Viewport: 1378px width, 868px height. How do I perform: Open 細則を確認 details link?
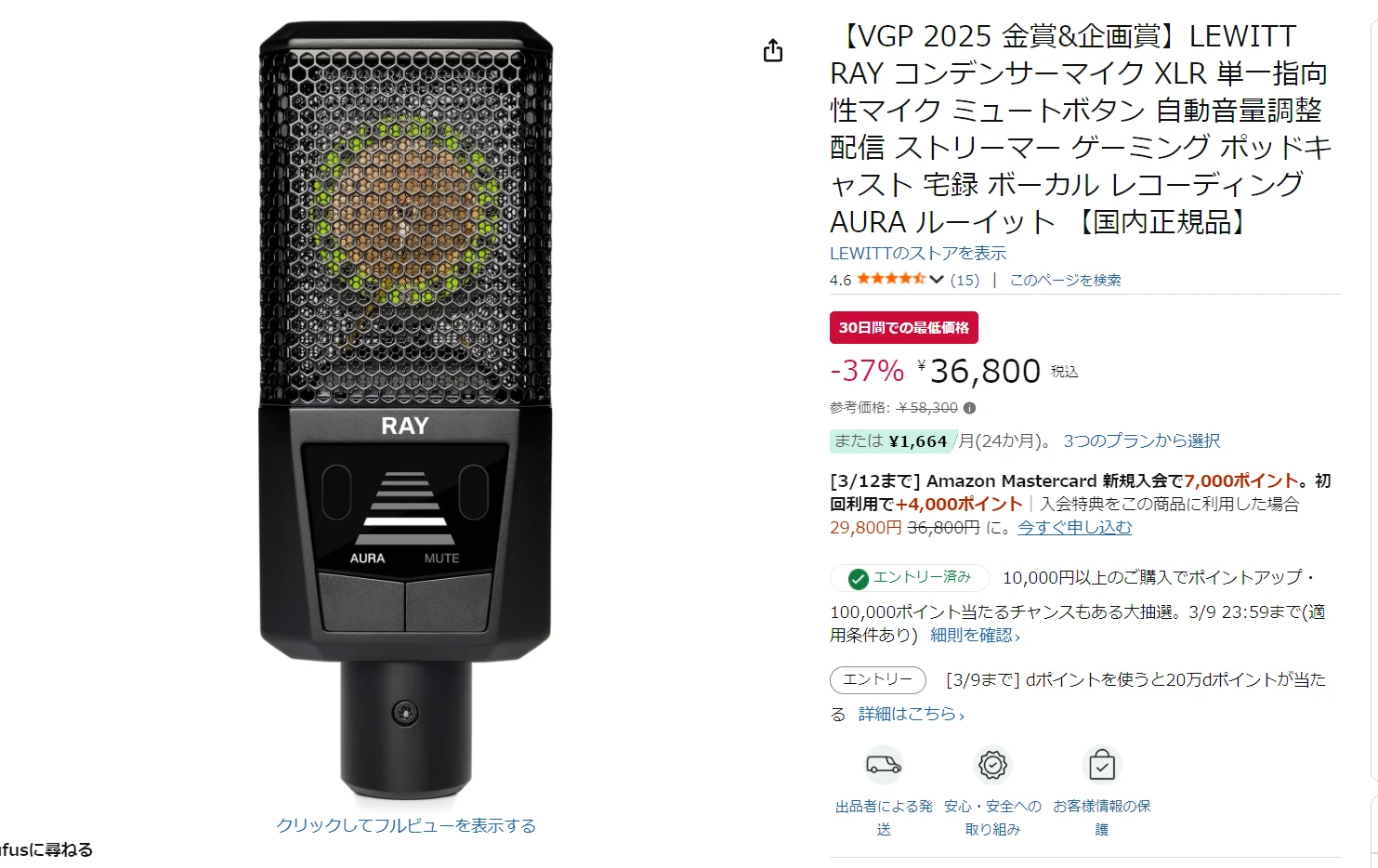pos(976,636)
